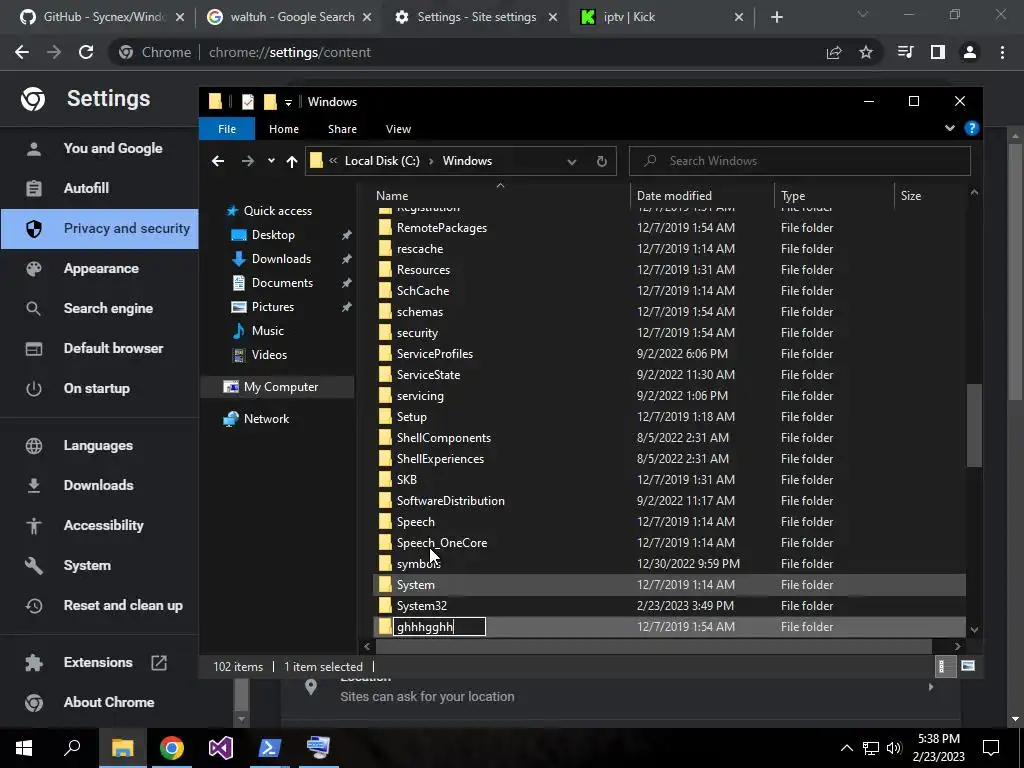The height and width of the screenshot is (768, 1024).
Task: Click the file list horizontal scrollbar
Action: [653, 647]
